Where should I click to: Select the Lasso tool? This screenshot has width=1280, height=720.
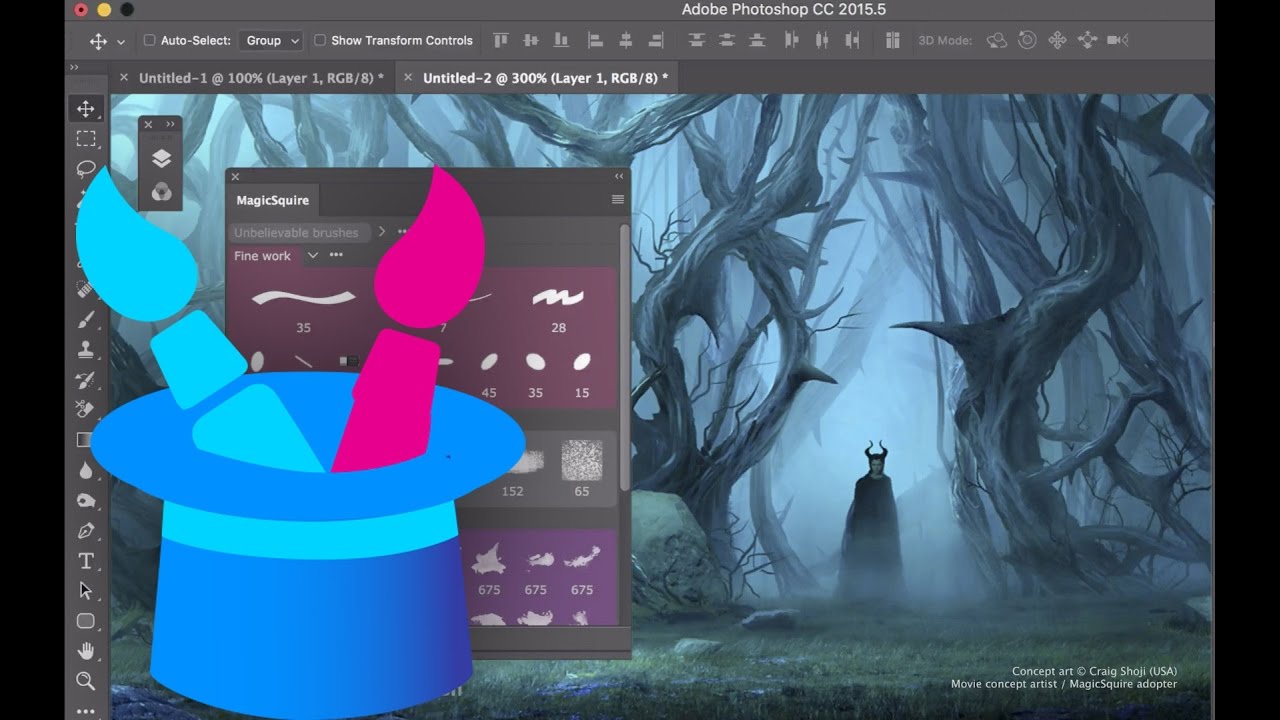click(86, 168)
